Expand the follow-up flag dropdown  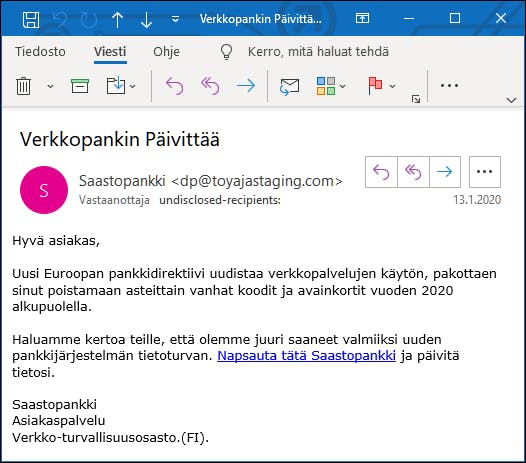(x=392, y=86)
